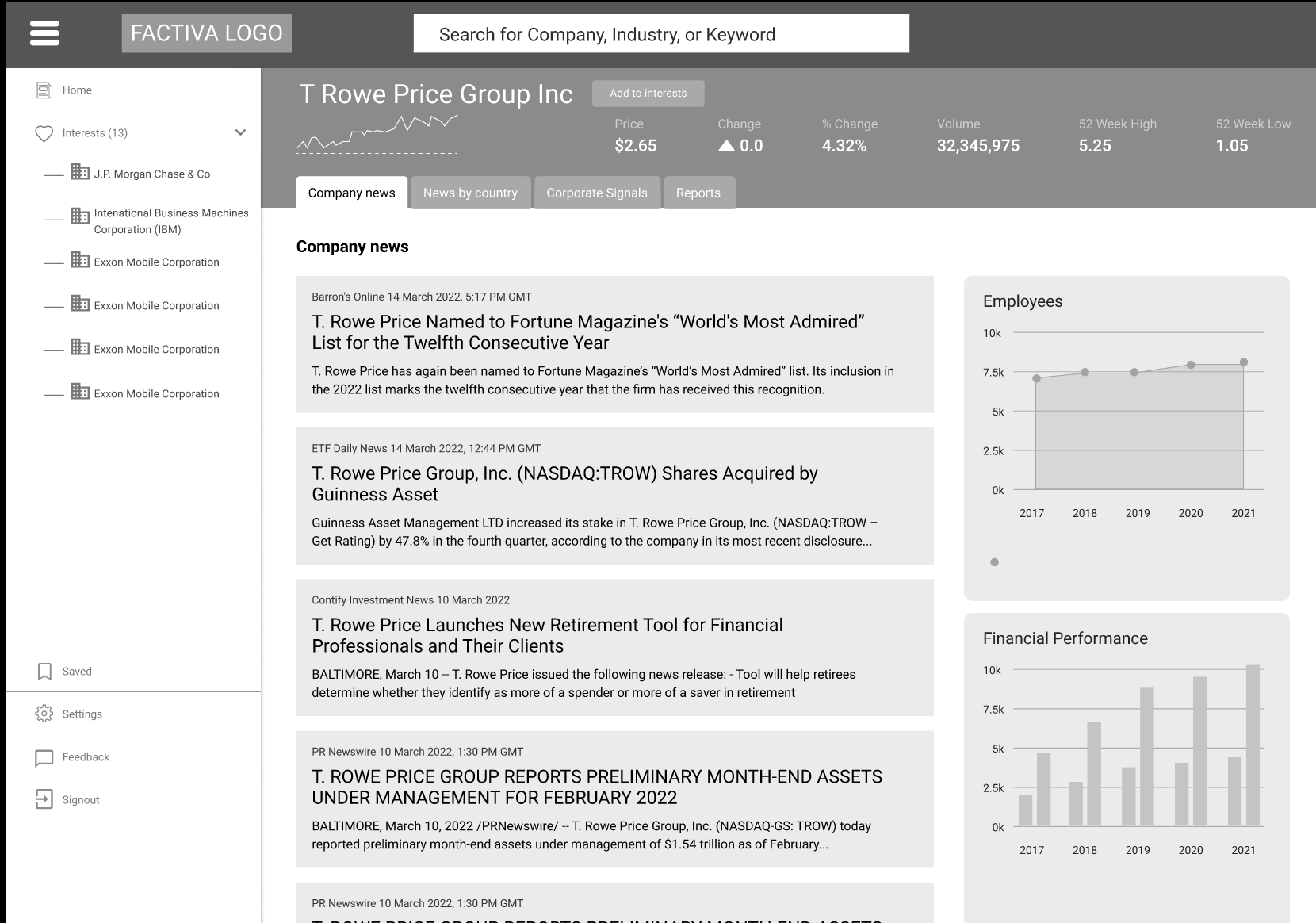1316x923 pixels.
Task: Click Contify Investment News source line
Action: click(411, 600)
